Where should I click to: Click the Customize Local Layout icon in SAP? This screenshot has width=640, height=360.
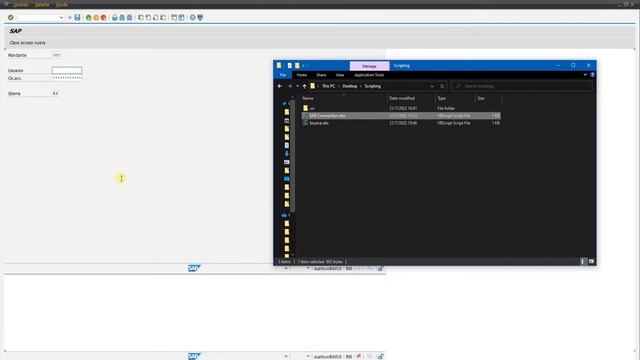200,18
